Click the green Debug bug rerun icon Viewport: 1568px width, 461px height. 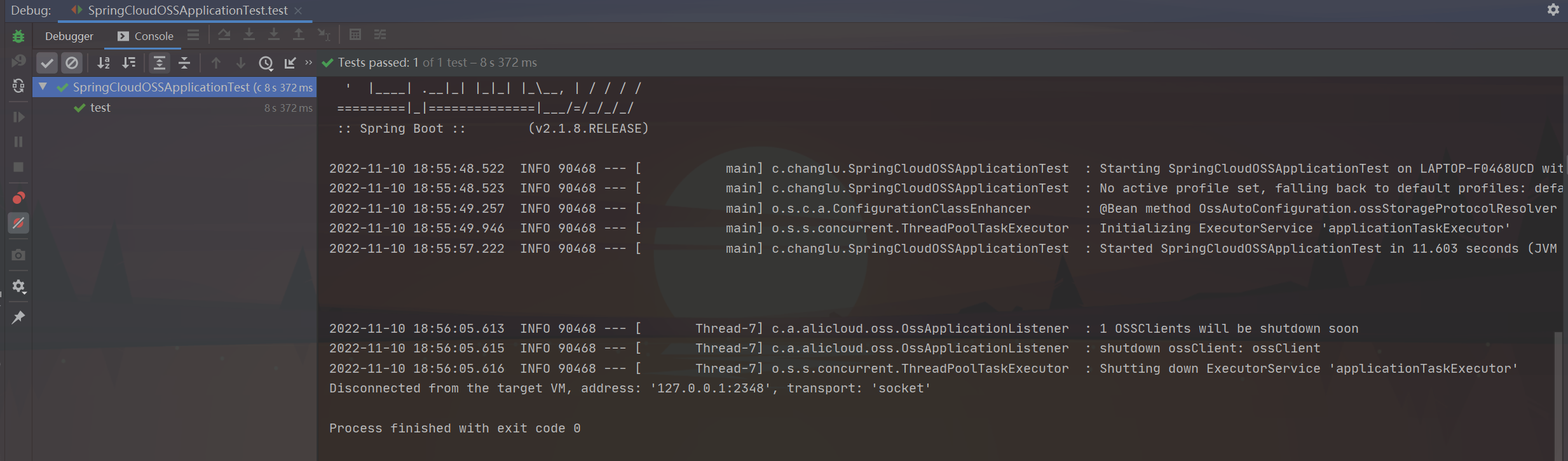click(18, 36)
